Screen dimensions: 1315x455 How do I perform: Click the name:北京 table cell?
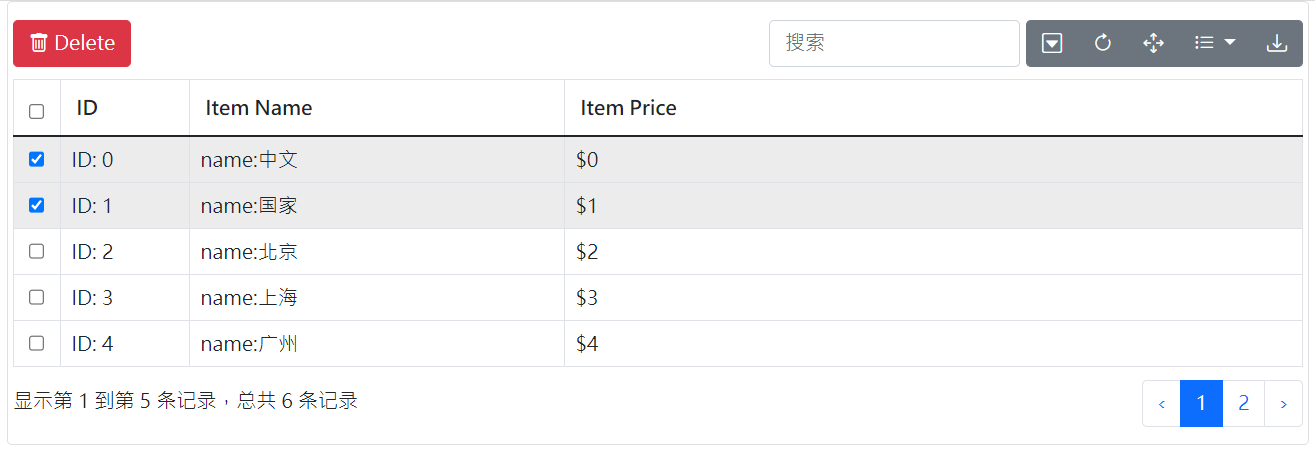tap(249, 252)
